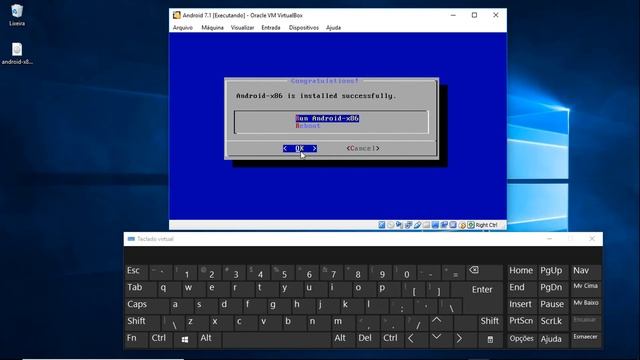Tap the number 0 key

tap(404, 272)
